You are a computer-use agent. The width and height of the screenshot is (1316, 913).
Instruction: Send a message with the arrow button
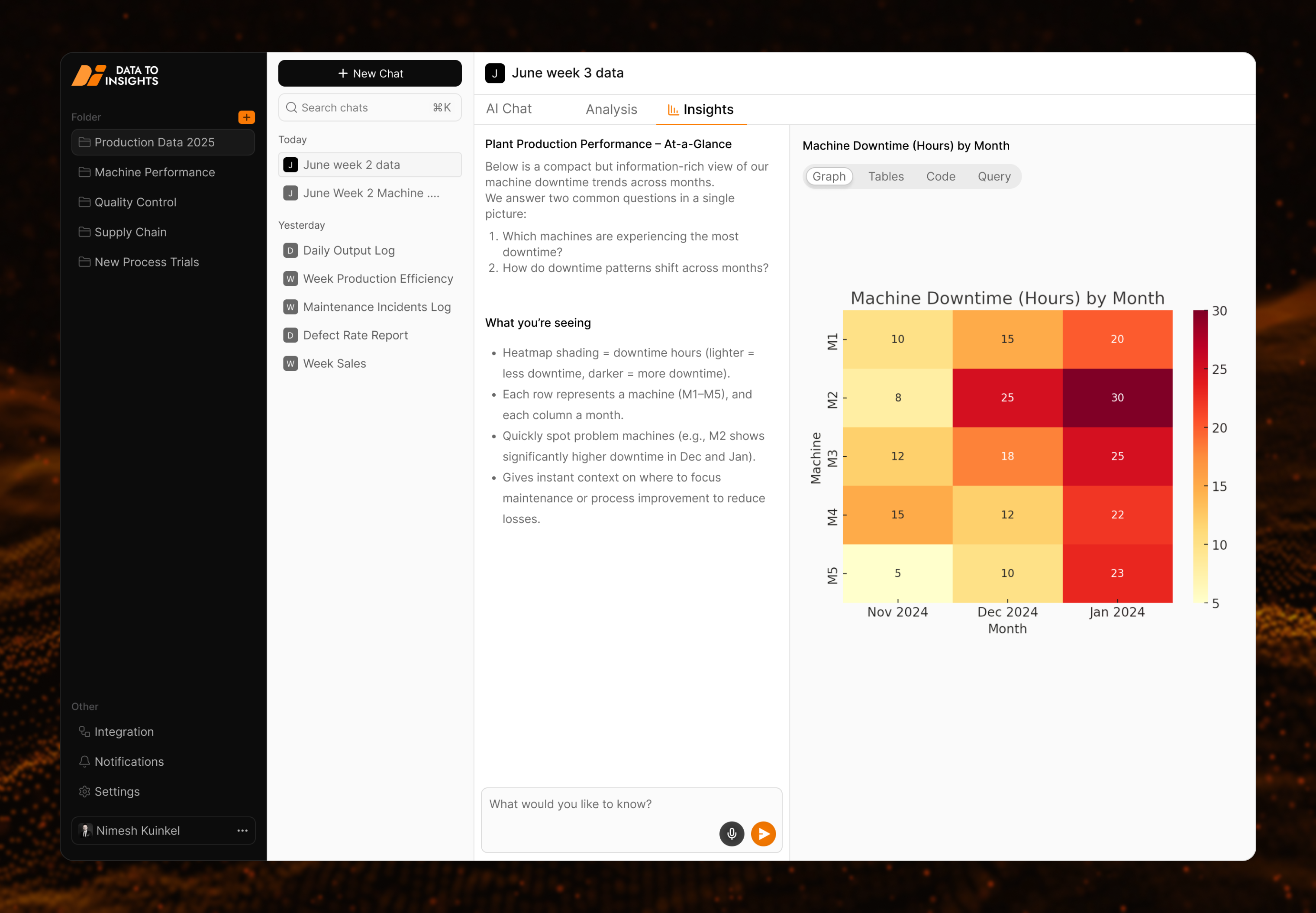(763, 833)
